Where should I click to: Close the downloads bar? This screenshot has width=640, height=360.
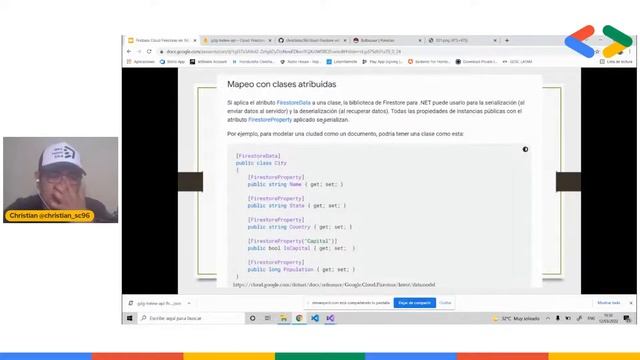point(631,303)
